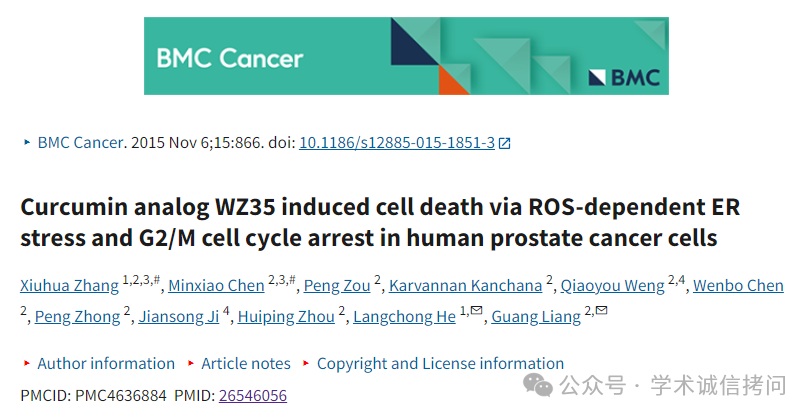Viewport: 812px width, 417px height.
Task: Click the WeChat logo in the watermark
Action: coord(538,385)
